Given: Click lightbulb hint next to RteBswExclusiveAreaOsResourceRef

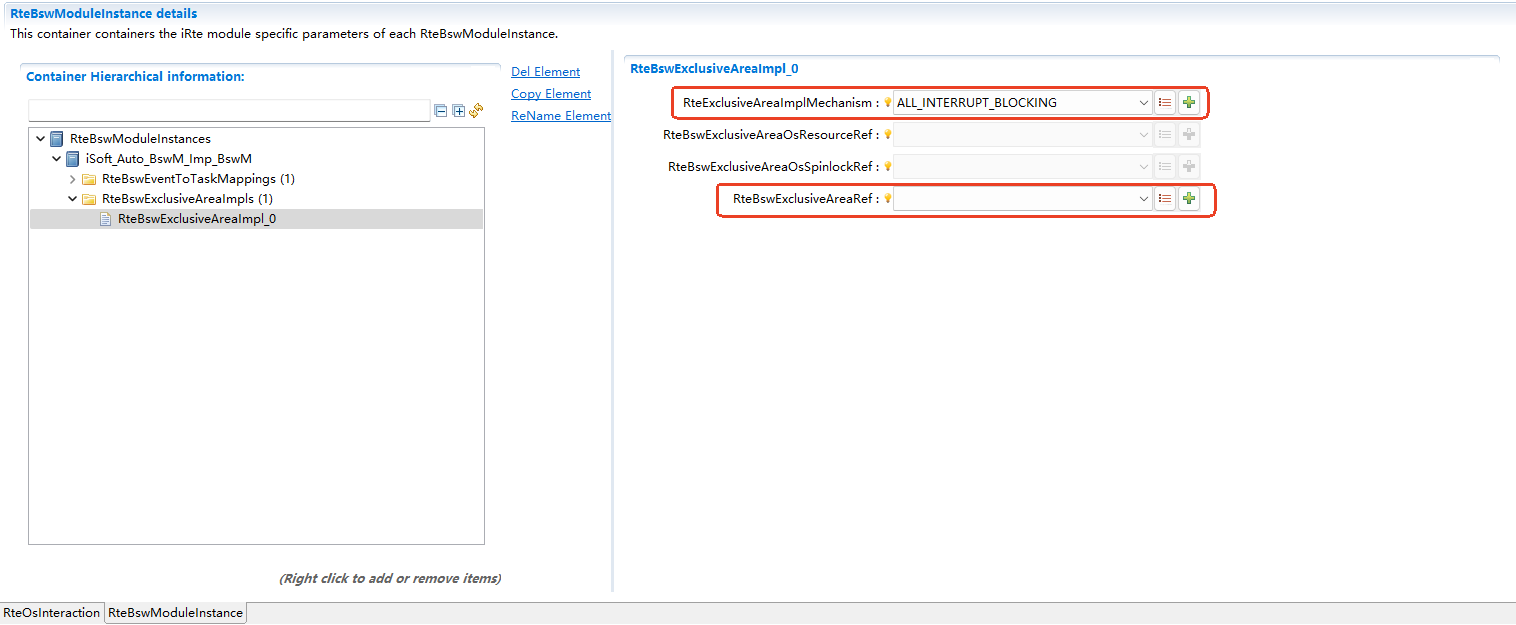Looking at the screenshot, I should 887,134.
